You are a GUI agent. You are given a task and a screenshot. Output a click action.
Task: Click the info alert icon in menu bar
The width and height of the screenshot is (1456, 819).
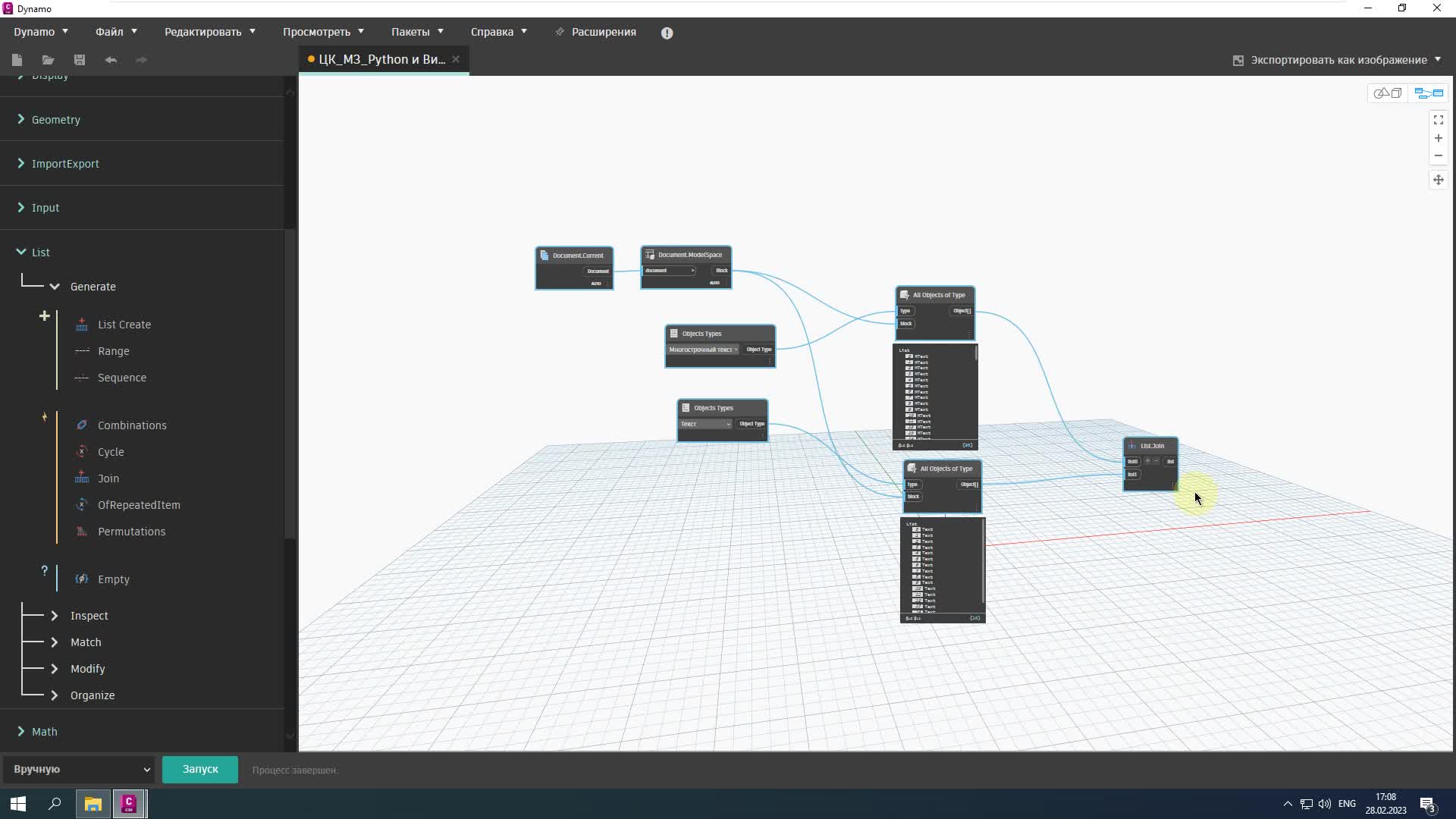[667, 33]
